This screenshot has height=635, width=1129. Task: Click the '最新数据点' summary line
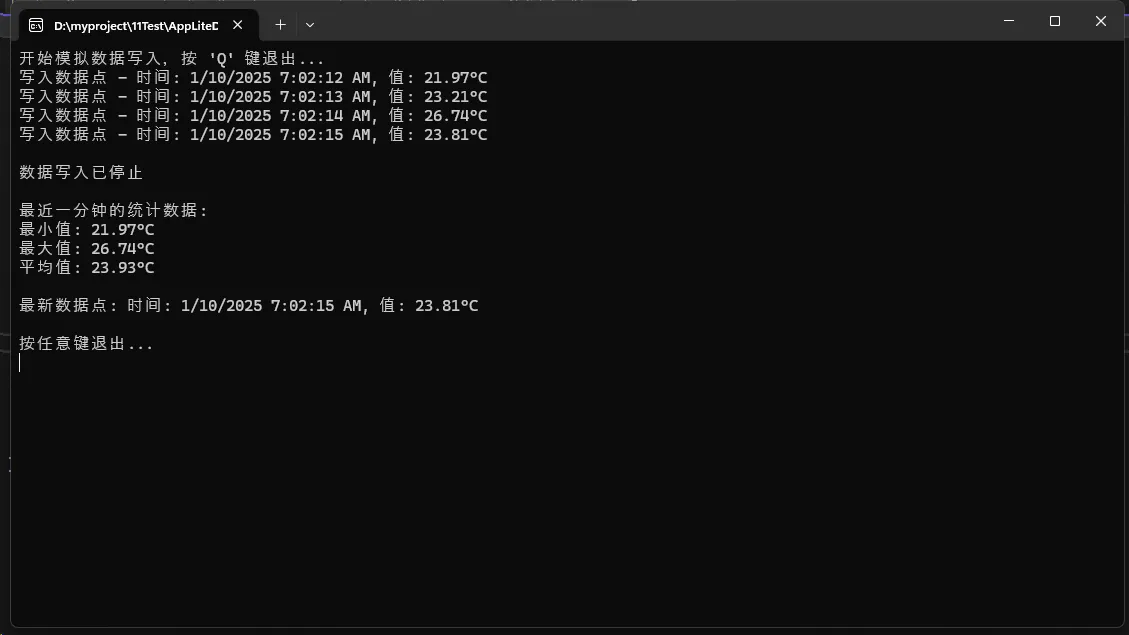point(248,306)
